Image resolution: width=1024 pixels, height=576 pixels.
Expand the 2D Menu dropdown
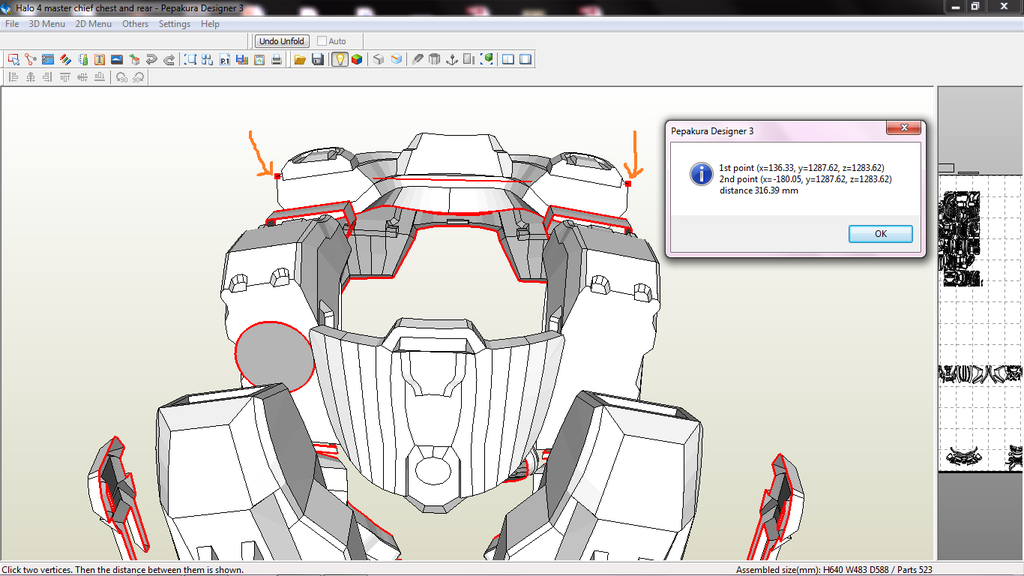pos(94,24)
